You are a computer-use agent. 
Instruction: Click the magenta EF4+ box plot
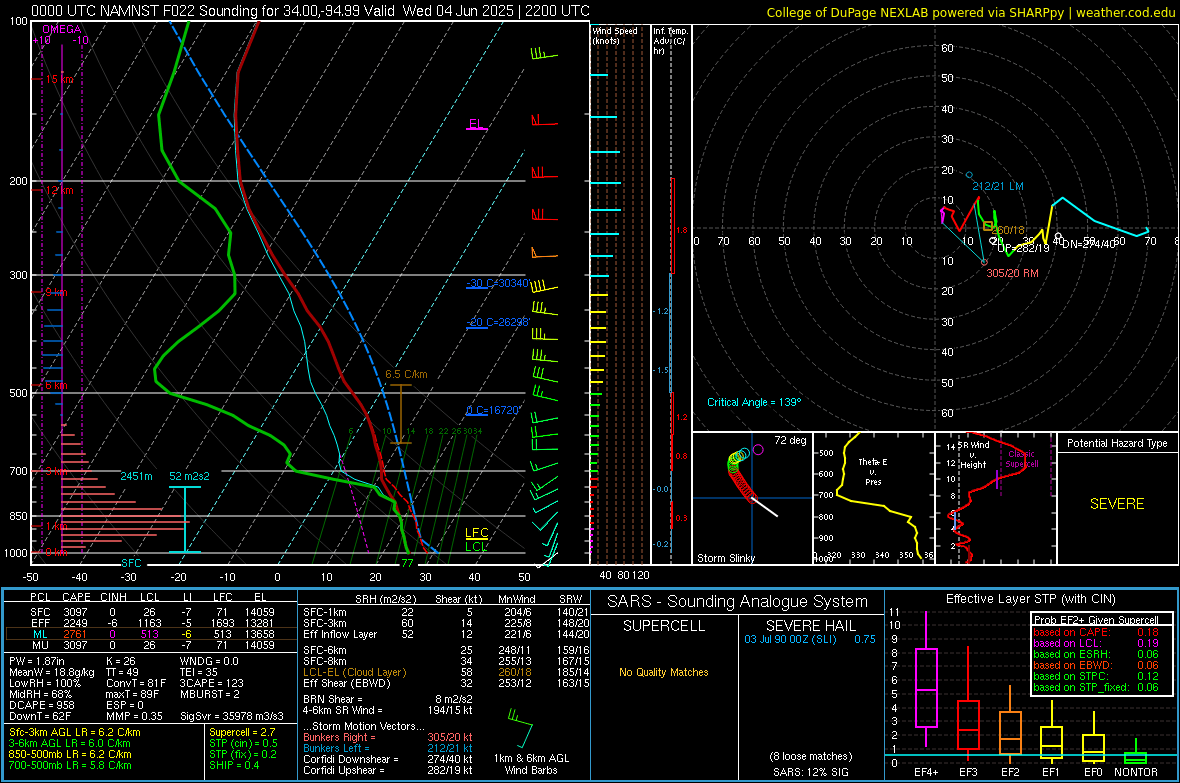(x=926, y=680)
